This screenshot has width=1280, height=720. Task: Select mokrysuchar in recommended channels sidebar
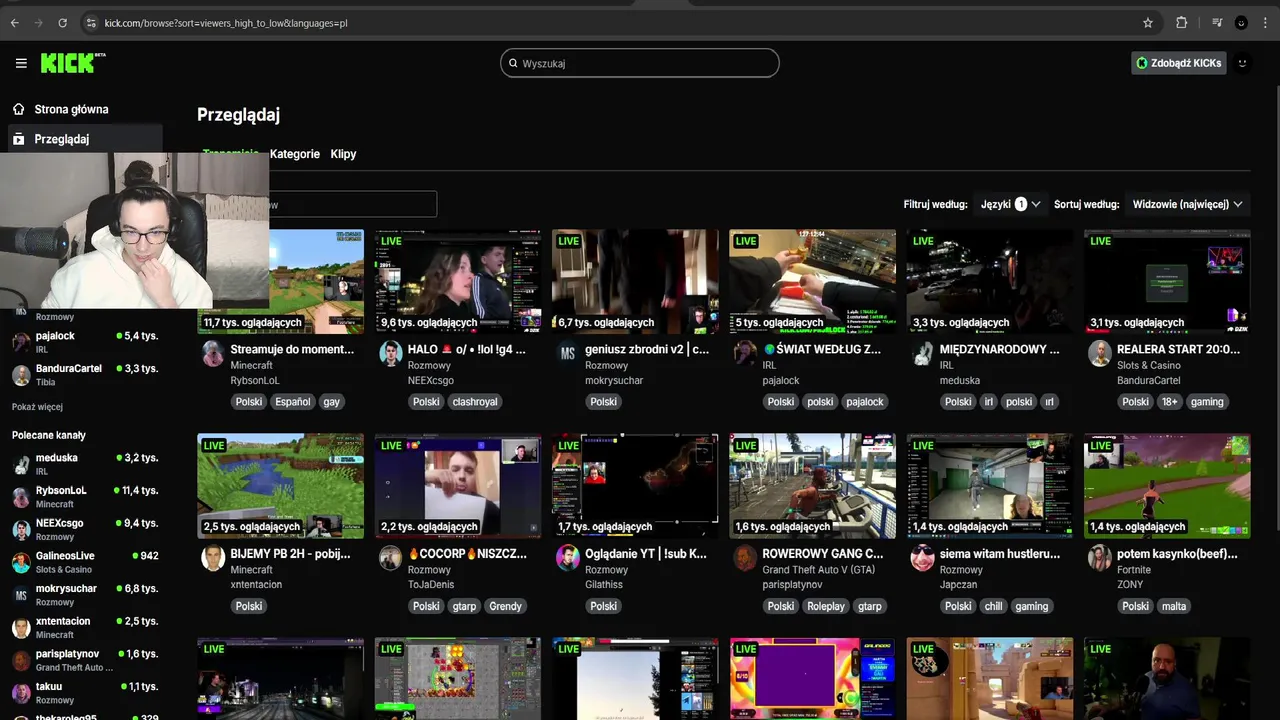(84, 595)
